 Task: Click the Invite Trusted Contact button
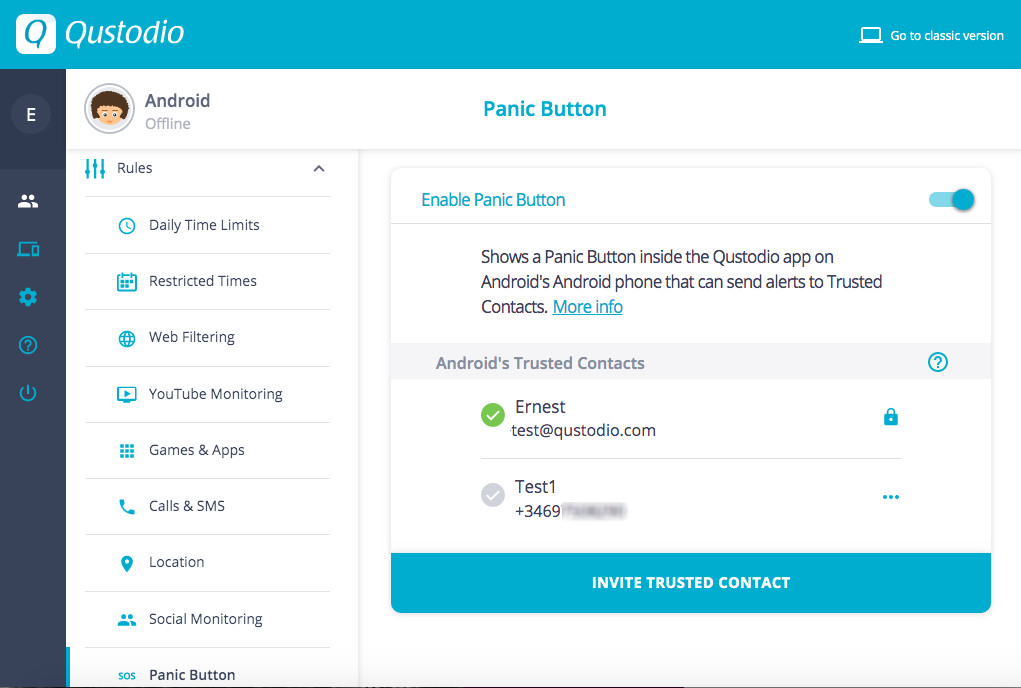pyautogui.click(x=691, y=583)
